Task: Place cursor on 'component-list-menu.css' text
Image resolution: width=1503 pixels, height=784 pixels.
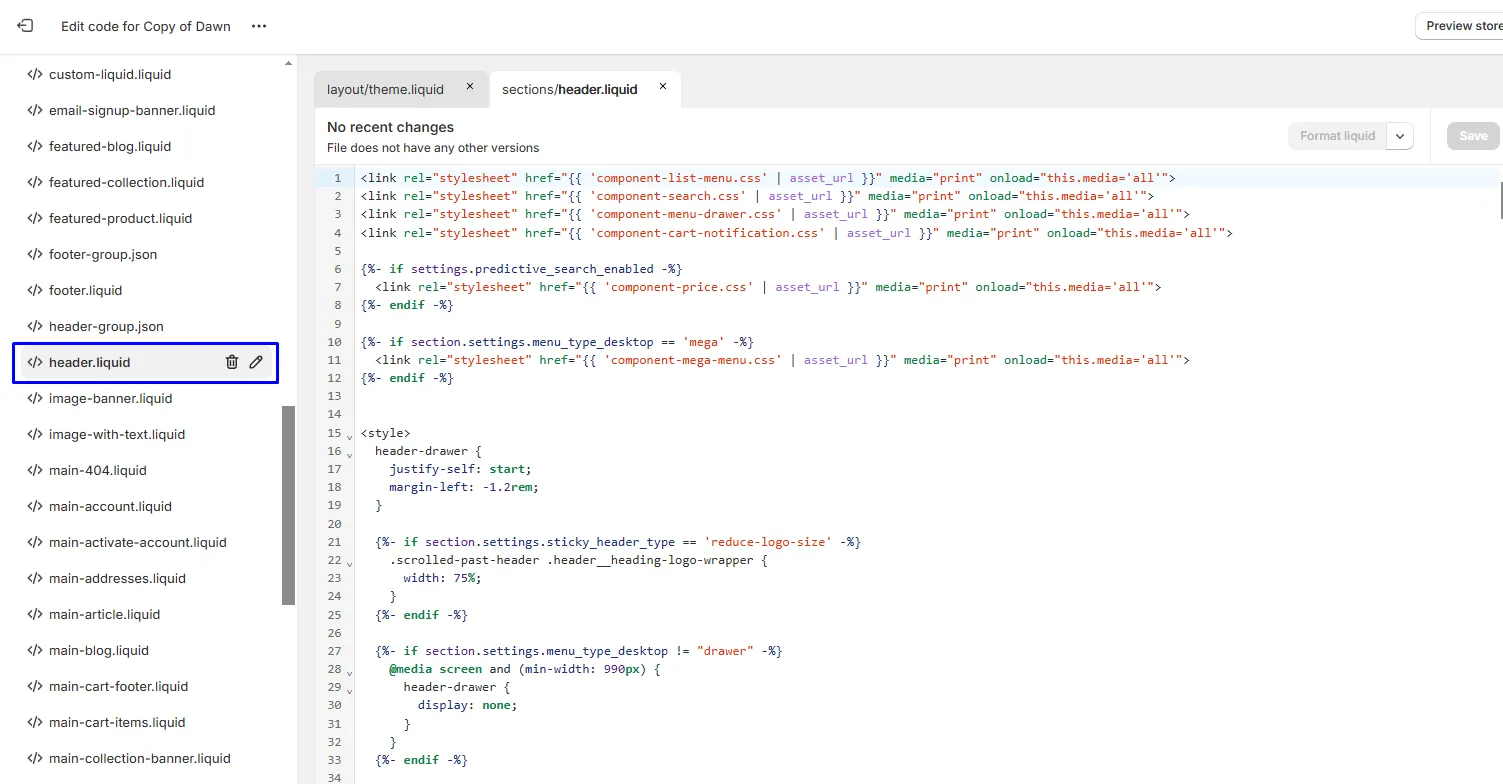Action: 678,178
